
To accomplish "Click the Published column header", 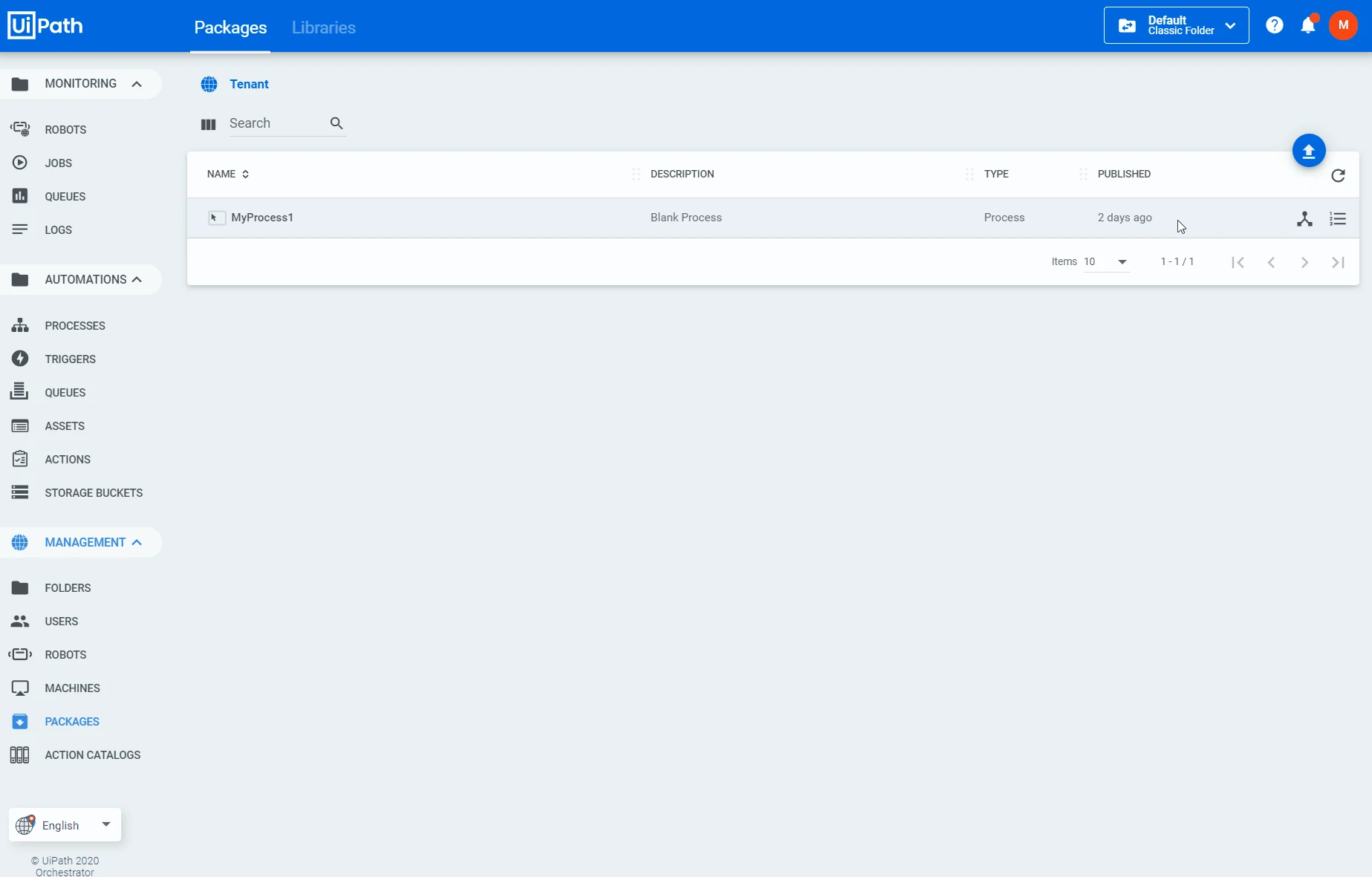I will 1124,174.
